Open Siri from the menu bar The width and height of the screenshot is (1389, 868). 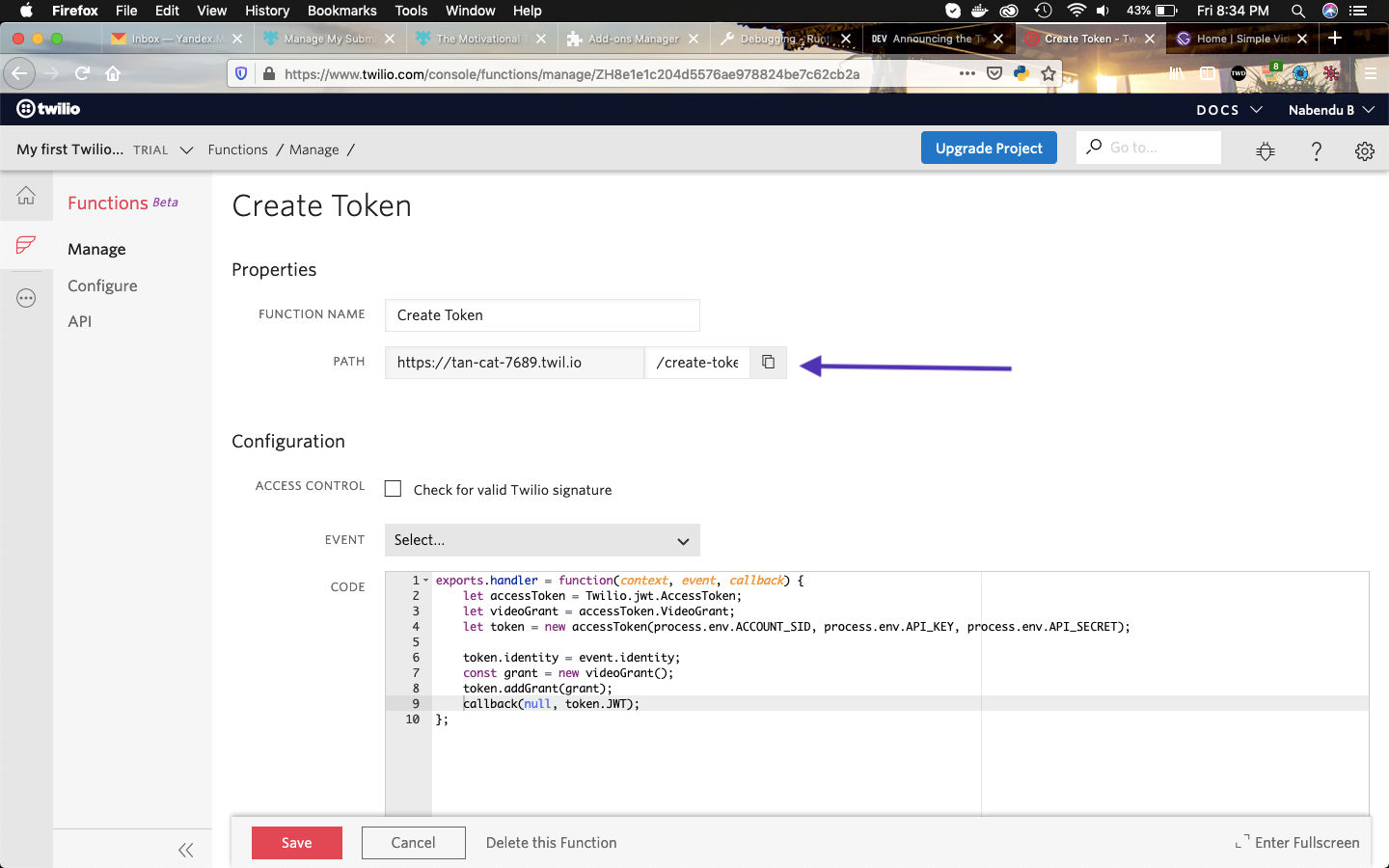(x=1330, y=11)
